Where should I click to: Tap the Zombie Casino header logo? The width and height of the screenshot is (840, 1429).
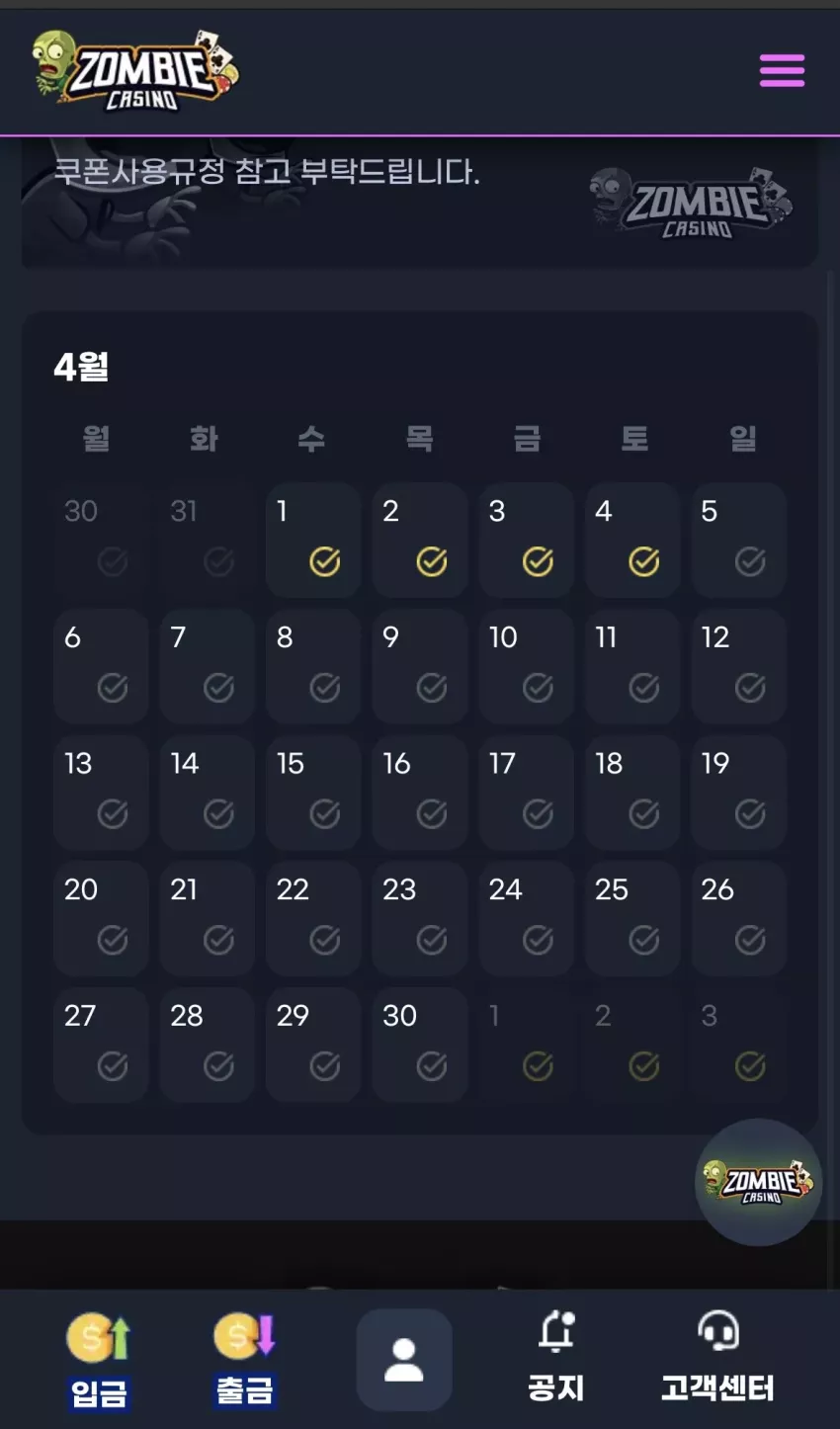[x=134, y=70]
